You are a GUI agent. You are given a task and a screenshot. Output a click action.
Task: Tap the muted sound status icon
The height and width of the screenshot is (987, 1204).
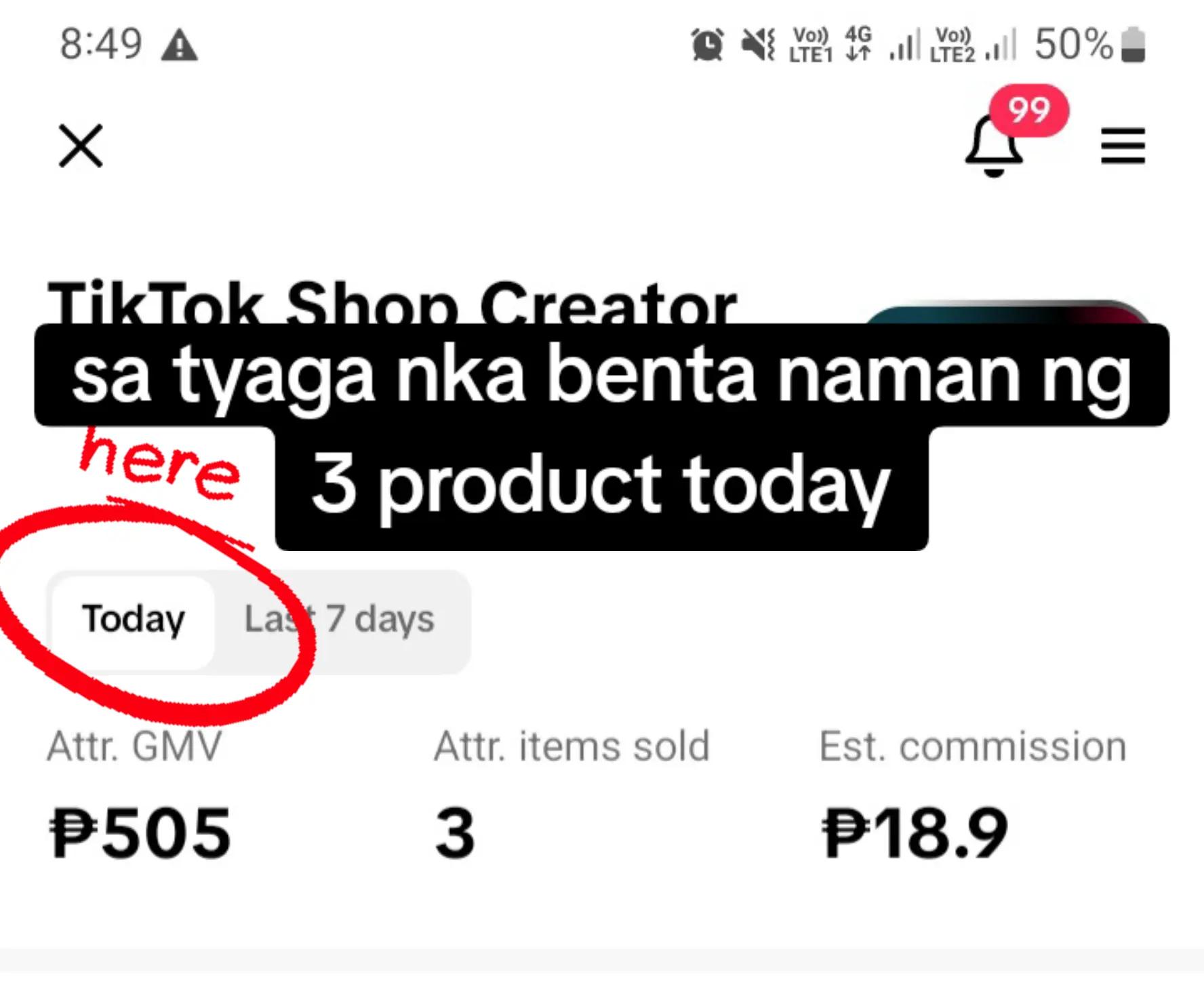tap(758, 45)
